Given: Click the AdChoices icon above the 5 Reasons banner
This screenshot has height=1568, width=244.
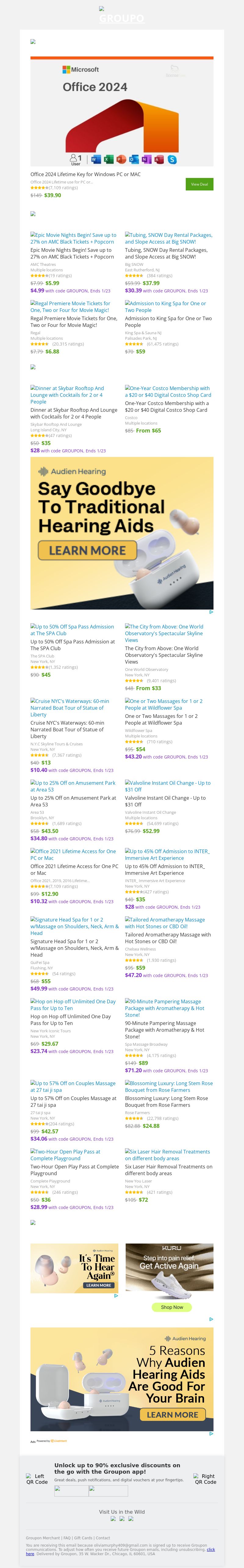Looking at the screenshot, I should click(x=211, y=1319).
